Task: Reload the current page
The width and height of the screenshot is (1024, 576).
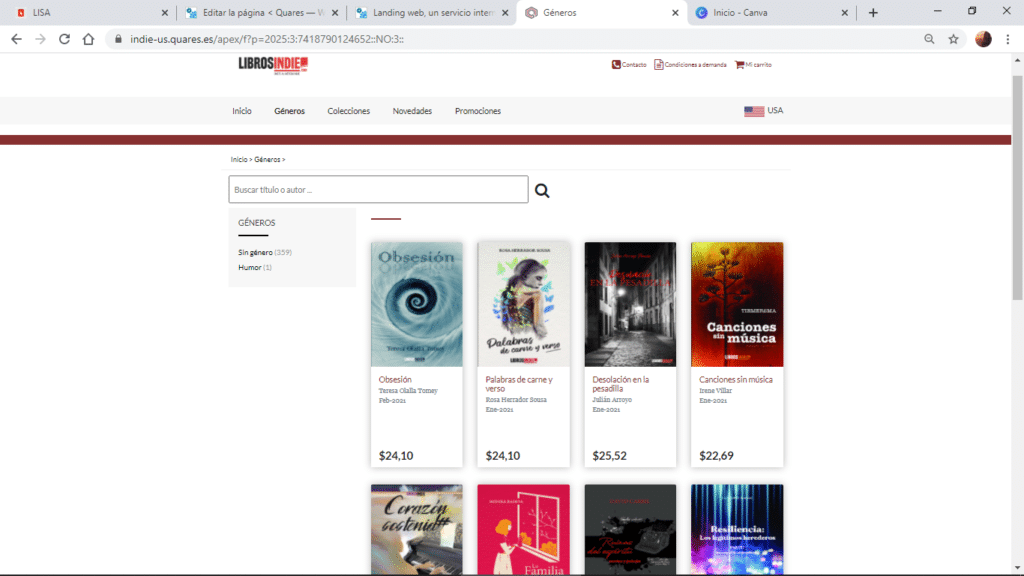Action: pos(64,39)
